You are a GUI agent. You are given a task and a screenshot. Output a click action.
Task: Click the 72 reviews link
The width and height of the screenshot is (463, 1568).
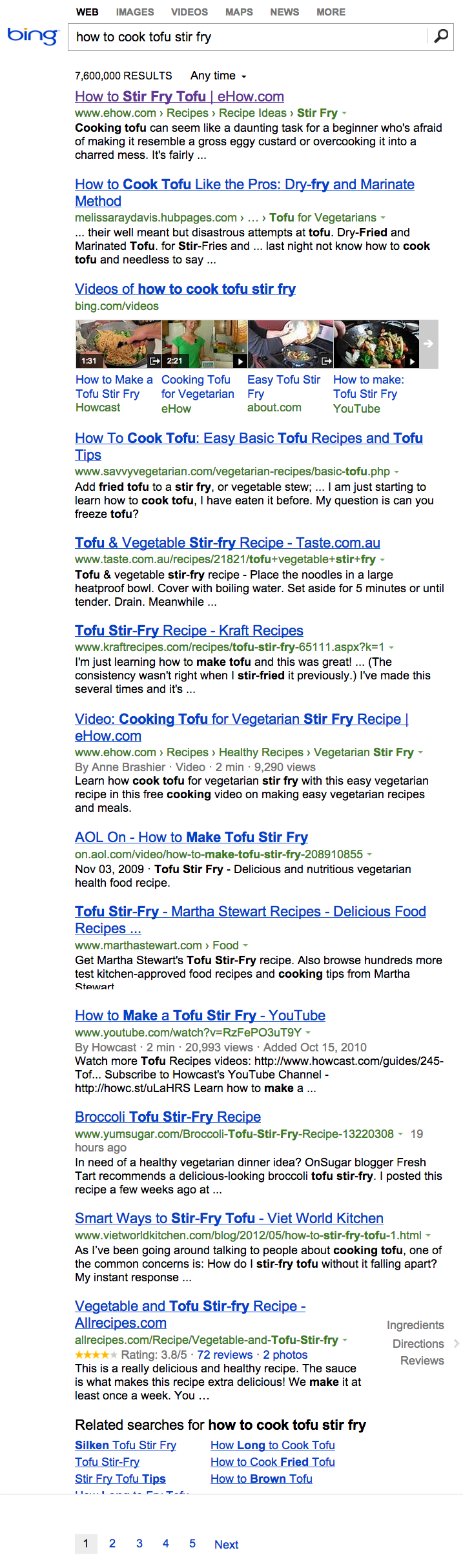point(225,1354)
